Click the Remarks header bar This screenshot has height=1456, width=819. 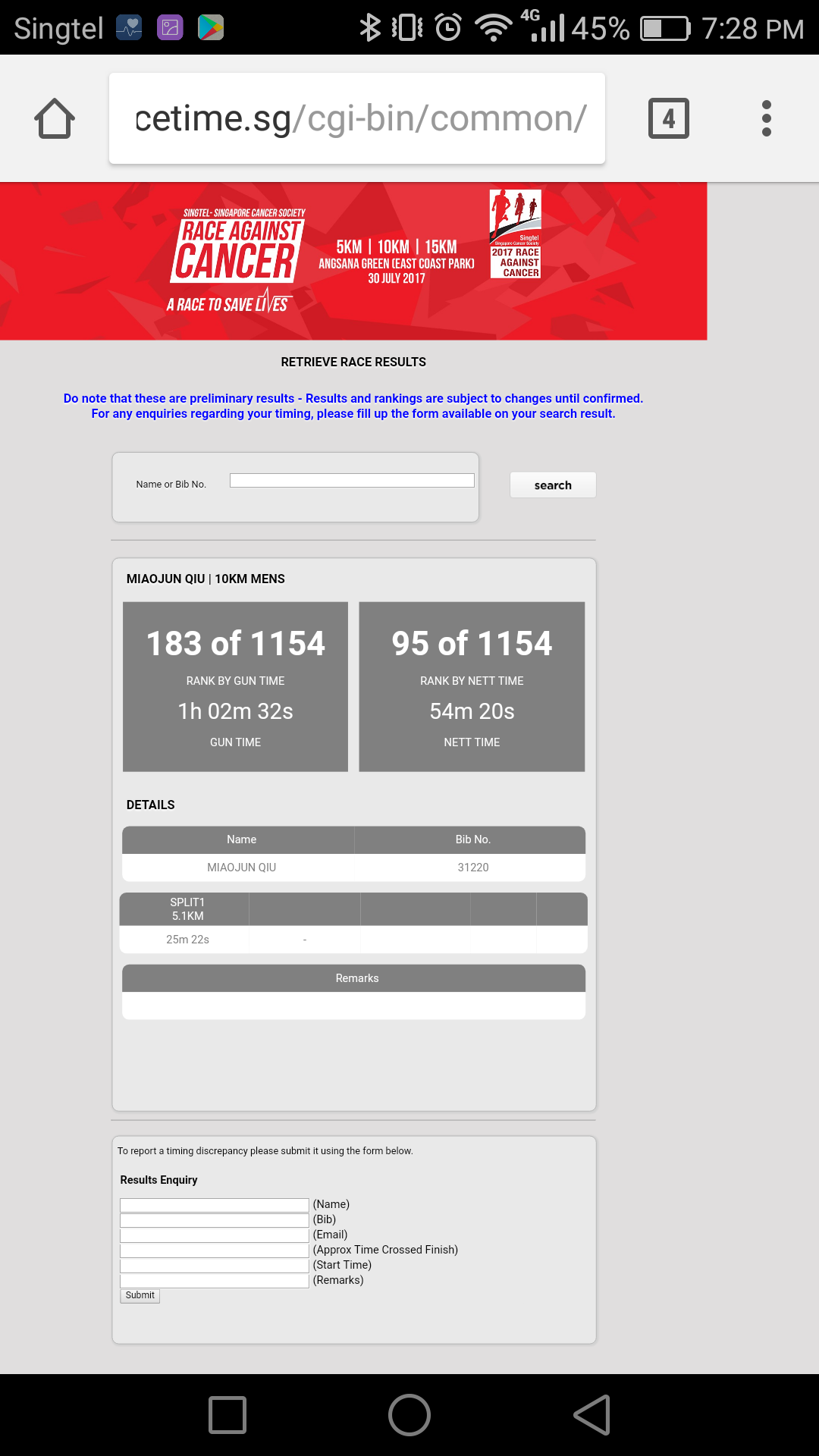coord(354,978)
